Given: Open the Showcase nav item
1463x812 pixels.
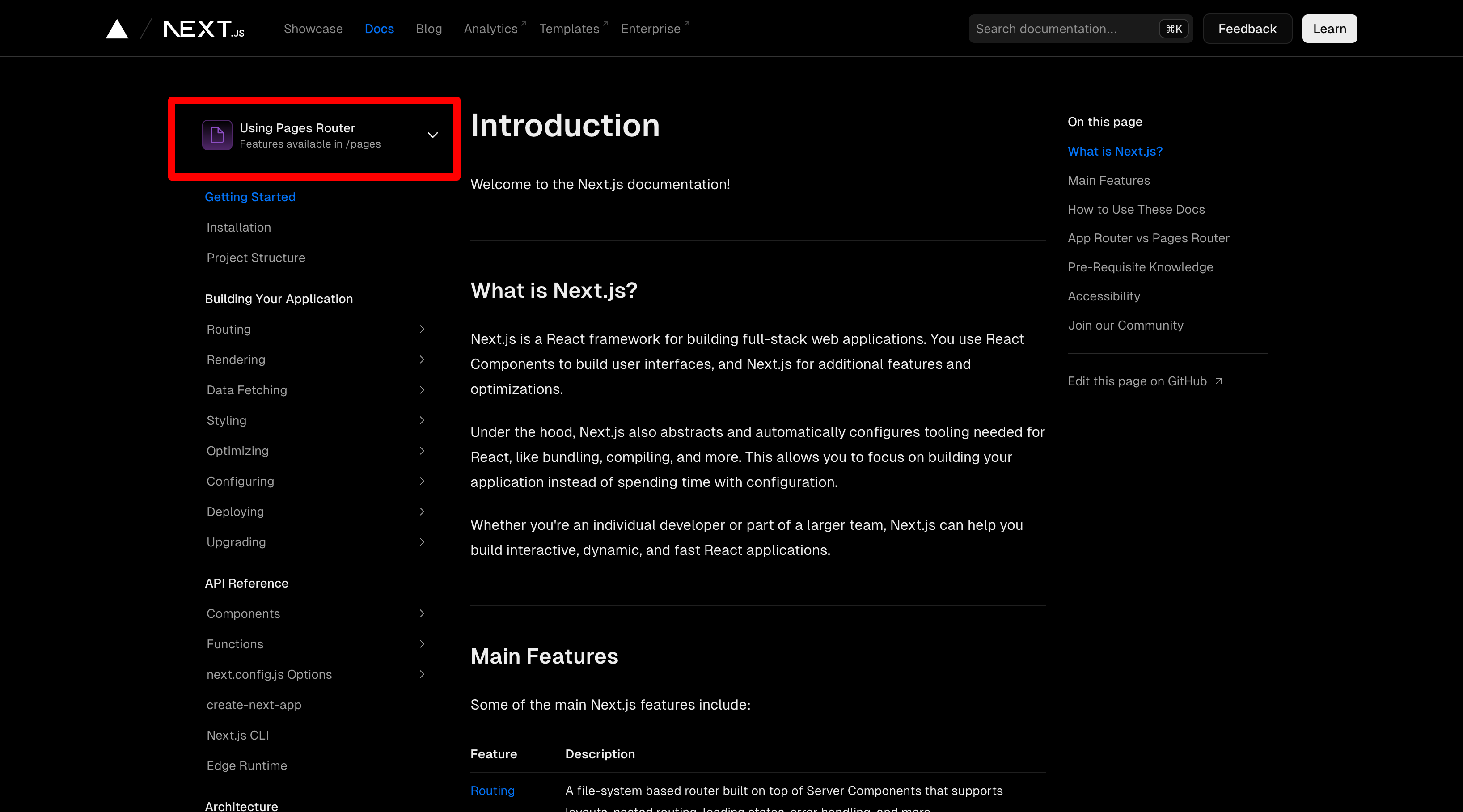Looking at the screenshot, I should pos(313,29).
